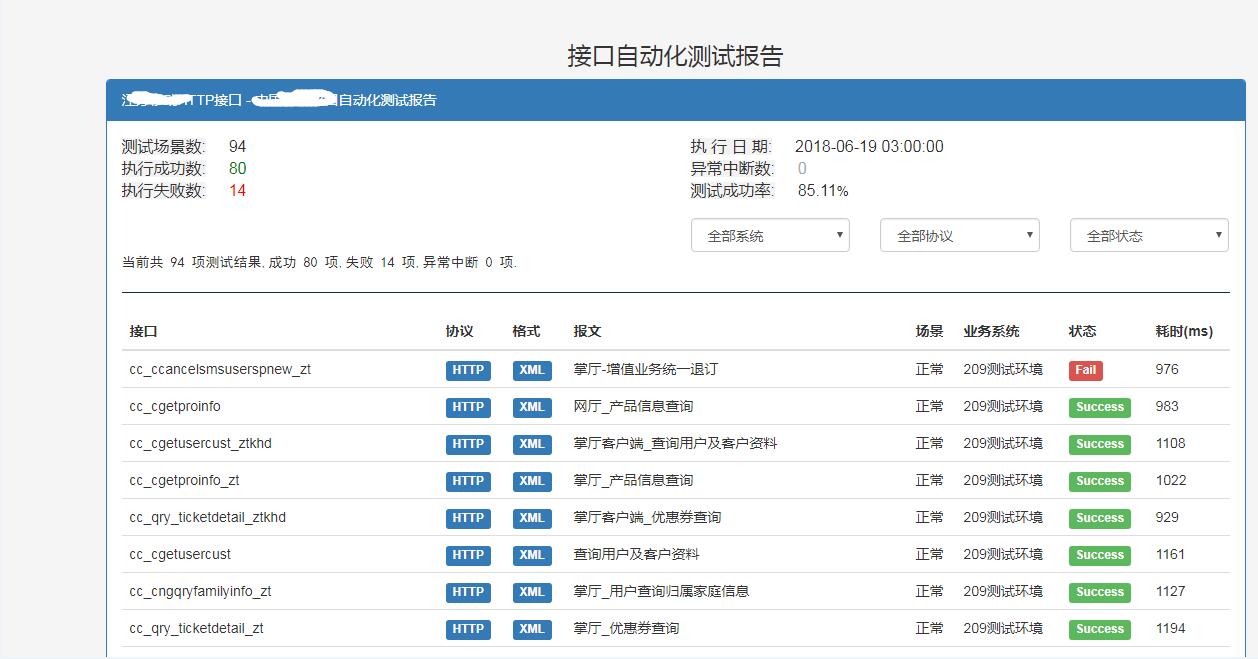Open the 全部协议 dropdown
Screen dimensions: 1258x659
(x=959, y=235)
